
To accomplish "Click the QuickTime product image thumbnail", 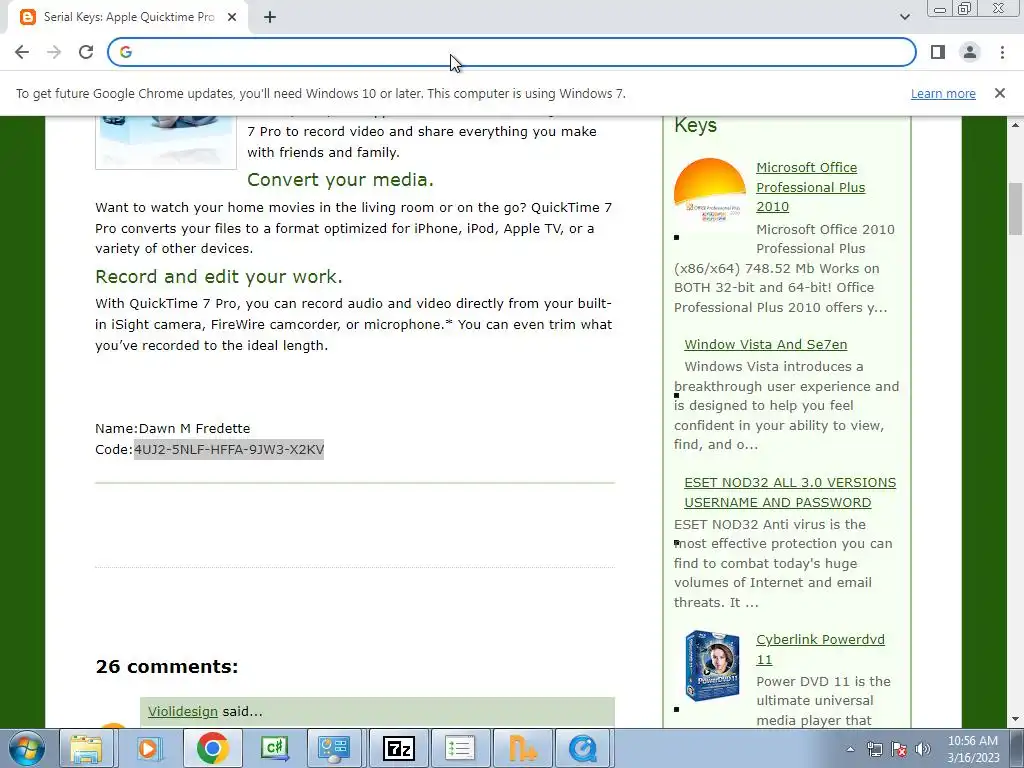I will click(166, 142).
